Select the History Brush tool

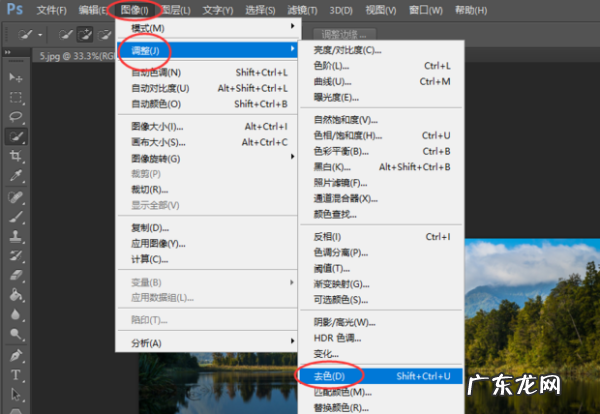pyautogui.click(x=16, y=256)
